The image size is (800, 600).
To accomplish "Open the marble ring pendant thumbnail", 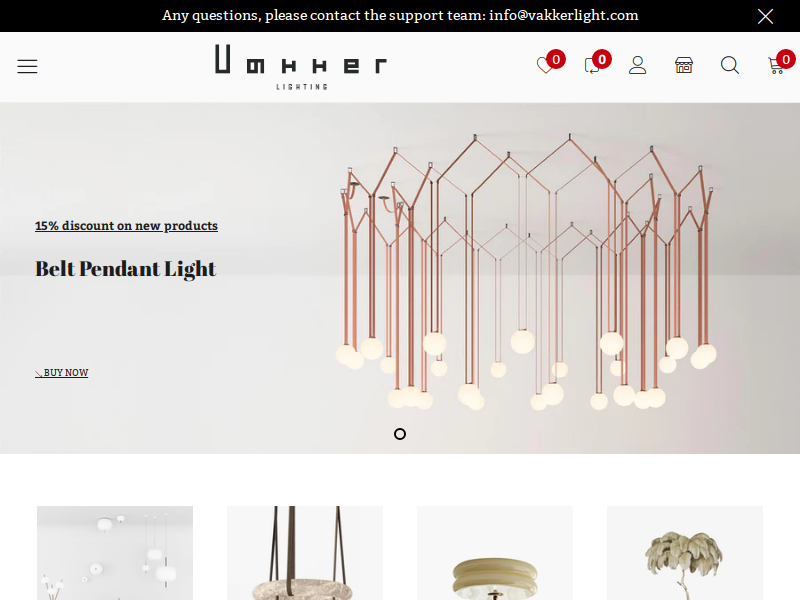I will 305,553.
